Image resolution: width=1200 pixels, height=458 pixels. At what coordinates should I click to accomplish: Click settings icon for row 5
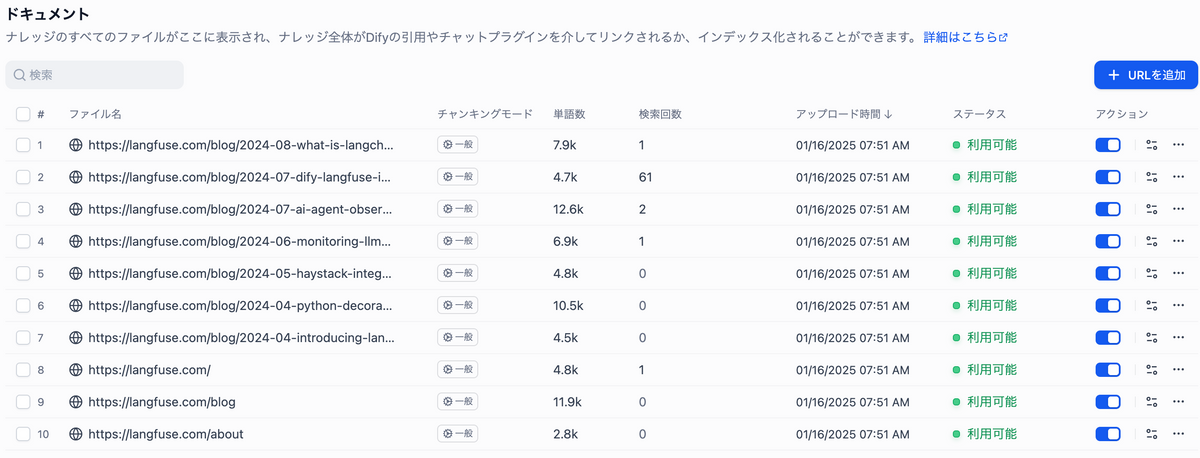[x=1151, y=273]
